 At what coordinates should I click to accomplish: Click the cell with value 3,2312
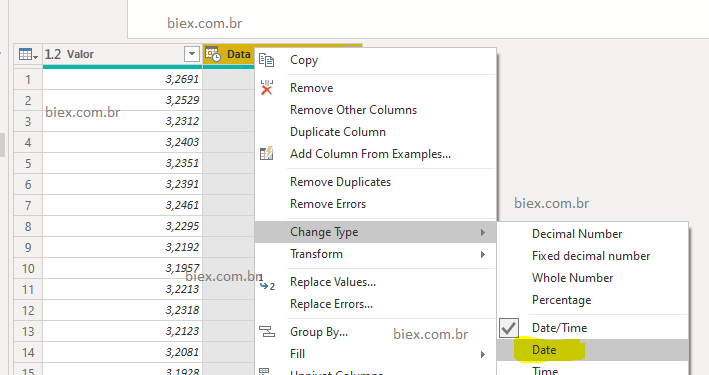123,121
